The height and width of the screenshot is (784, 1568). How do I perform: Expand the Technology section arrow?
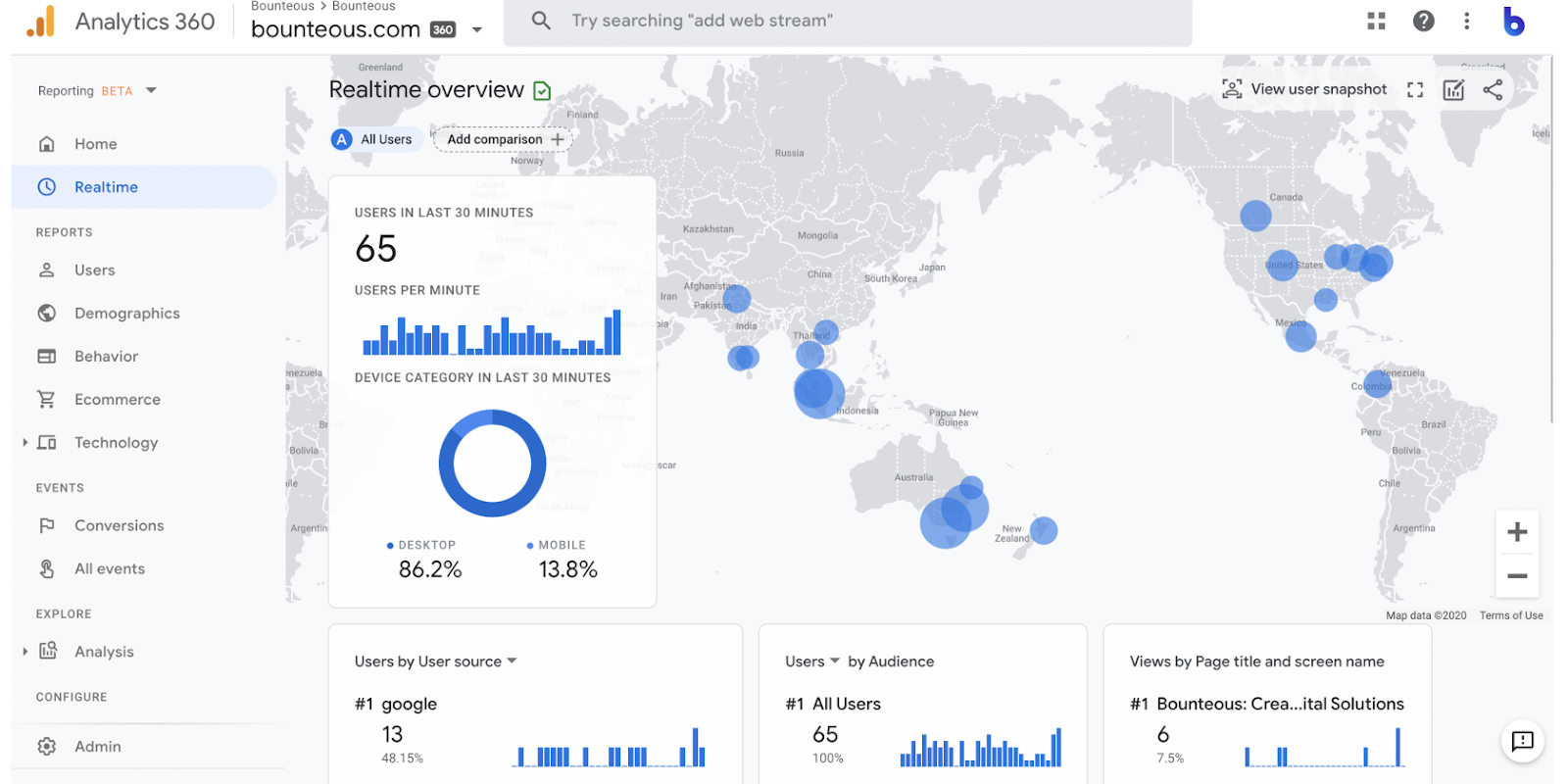pos(24,443)
